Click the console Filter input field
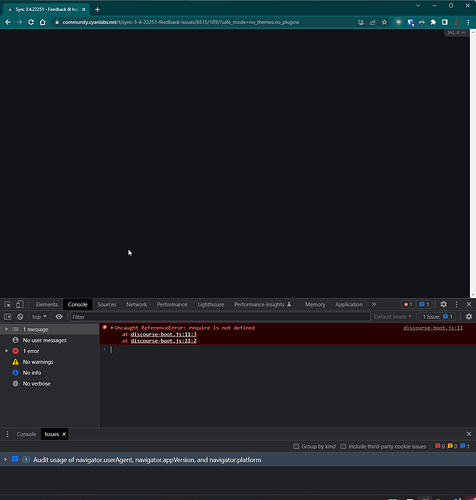This screenshot has height=500, width=476. [220, 317]
